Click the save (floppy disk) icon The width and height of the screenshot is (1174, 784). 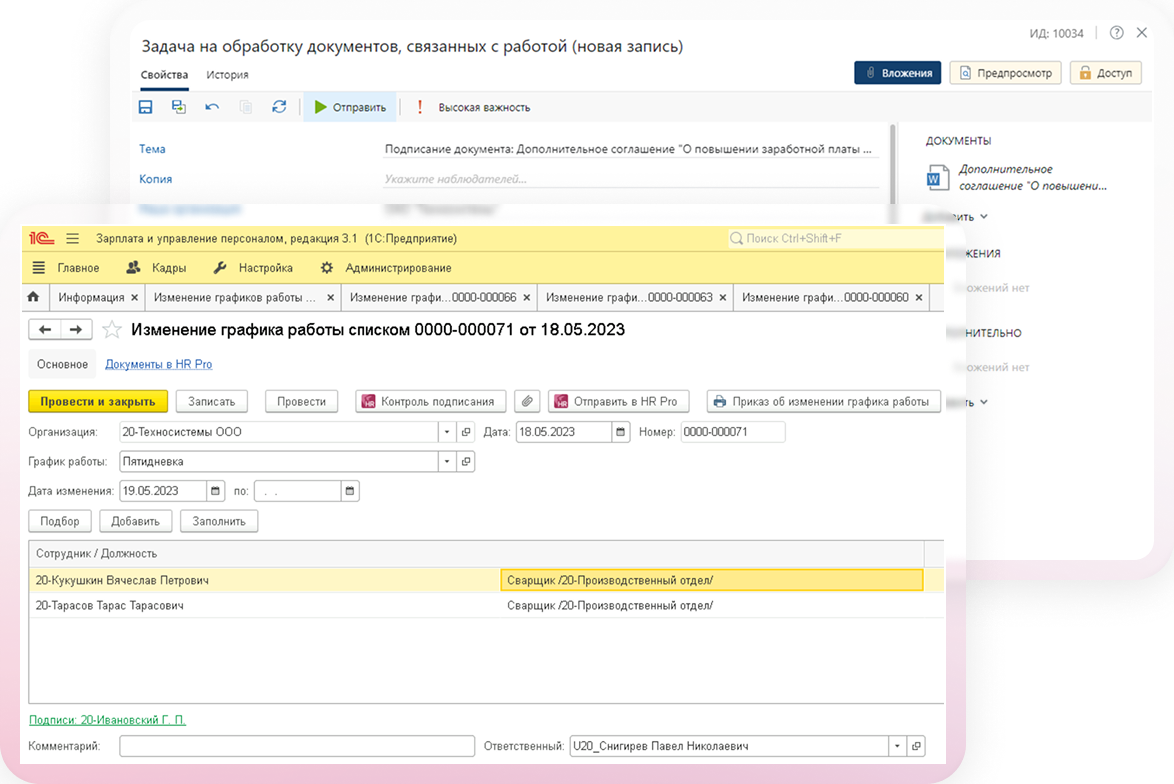point(145,107)
